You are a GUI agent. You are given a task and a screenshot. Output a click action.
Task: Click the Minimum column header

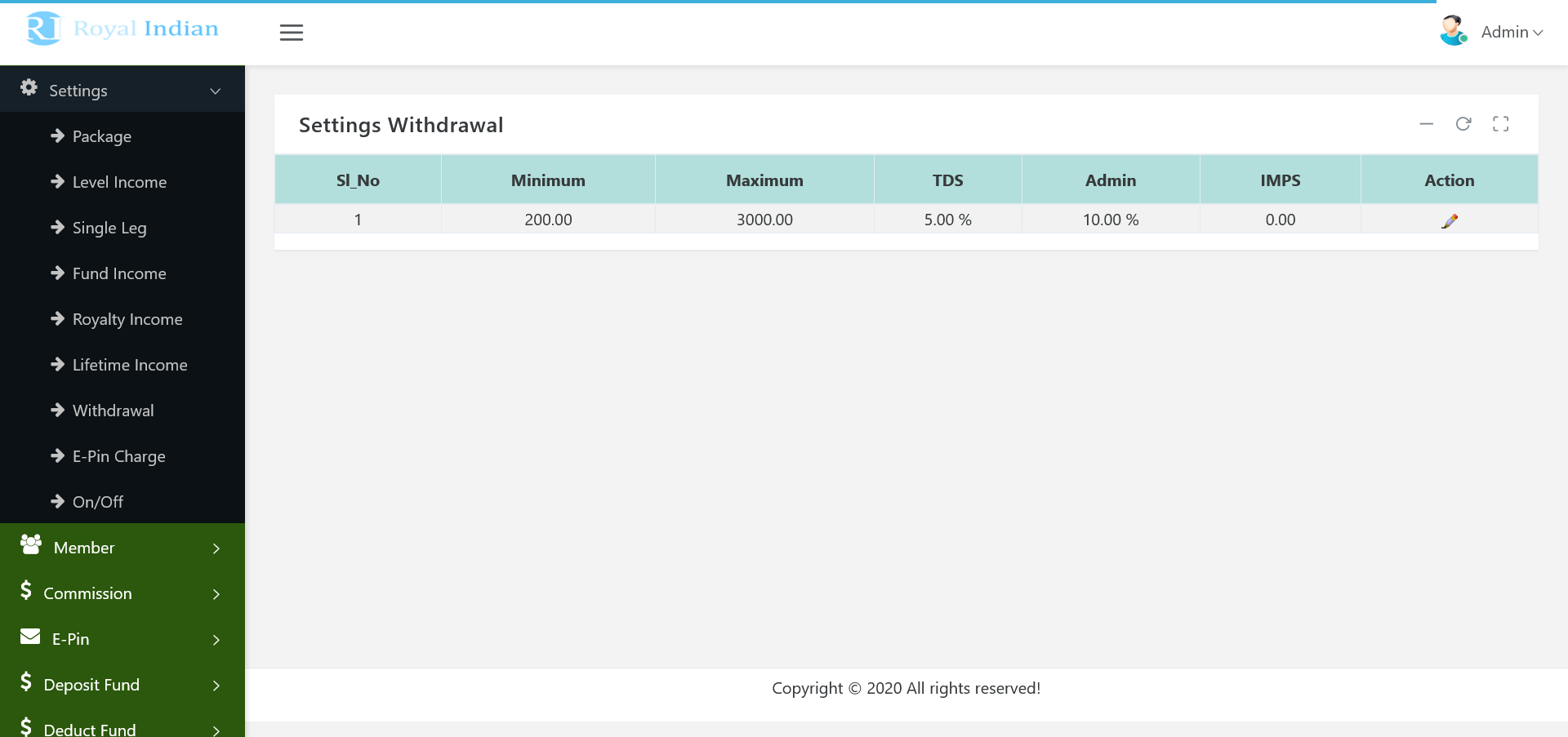[x=548, y=180]
